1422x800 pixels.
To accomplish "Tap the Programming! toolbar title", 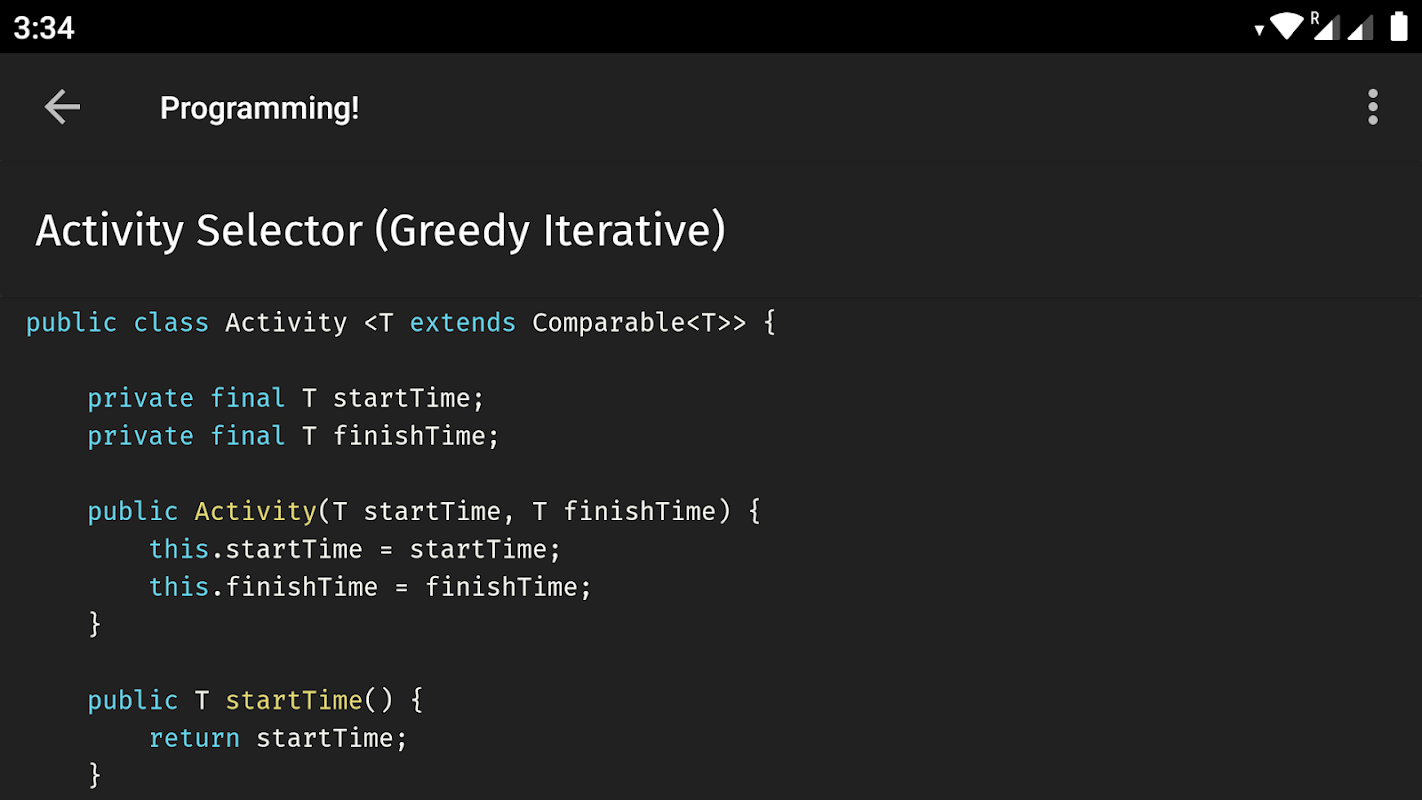I will pos(259,108).
